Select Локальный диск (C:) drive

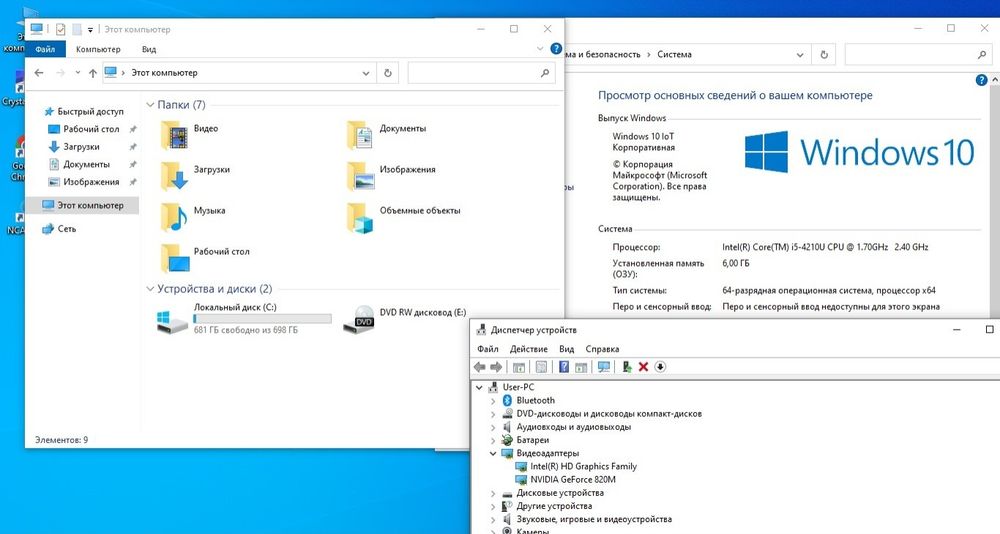pos(244,318)
